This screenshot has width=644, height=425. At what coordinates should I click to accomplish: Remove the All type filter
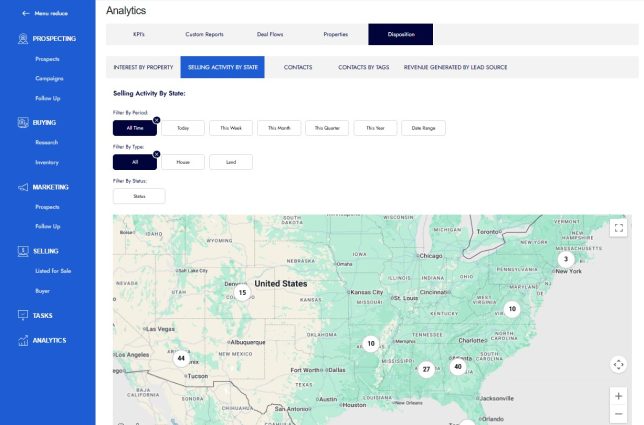[x=156, y=154]
